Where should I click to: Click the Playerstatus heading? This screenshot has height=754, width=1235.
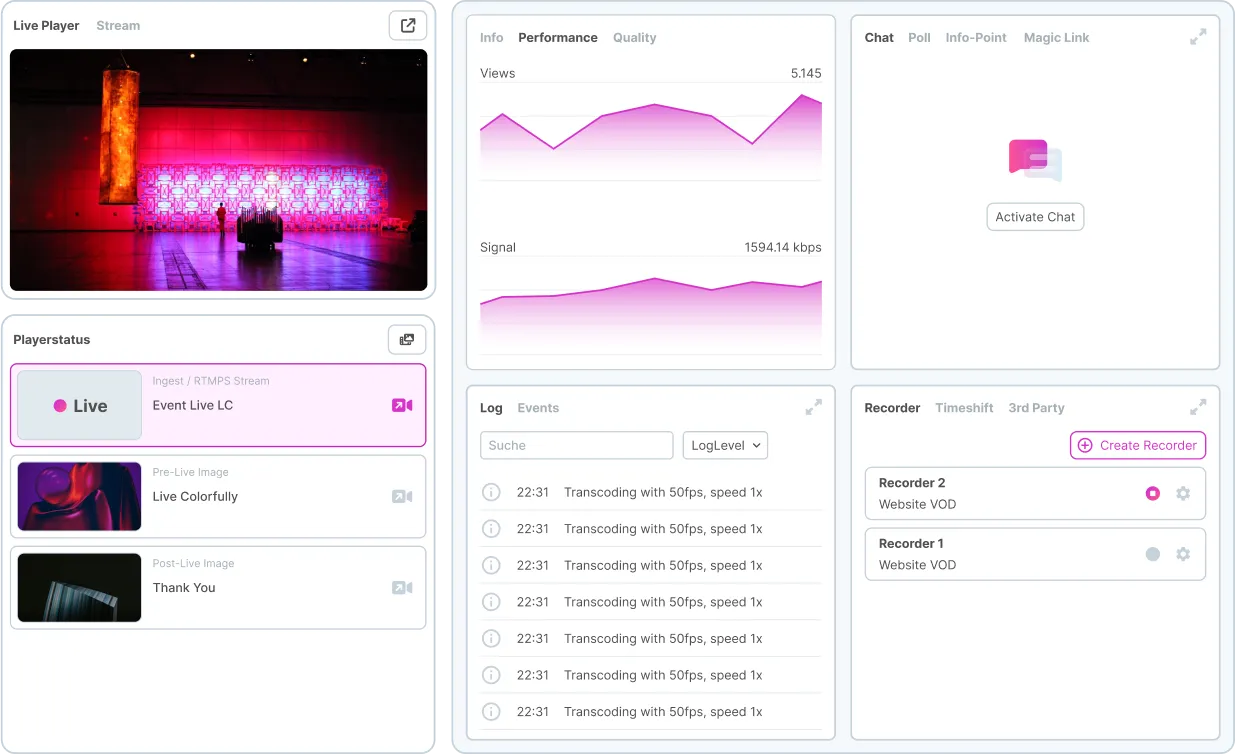pyautogui.click(x=52, y=340)
